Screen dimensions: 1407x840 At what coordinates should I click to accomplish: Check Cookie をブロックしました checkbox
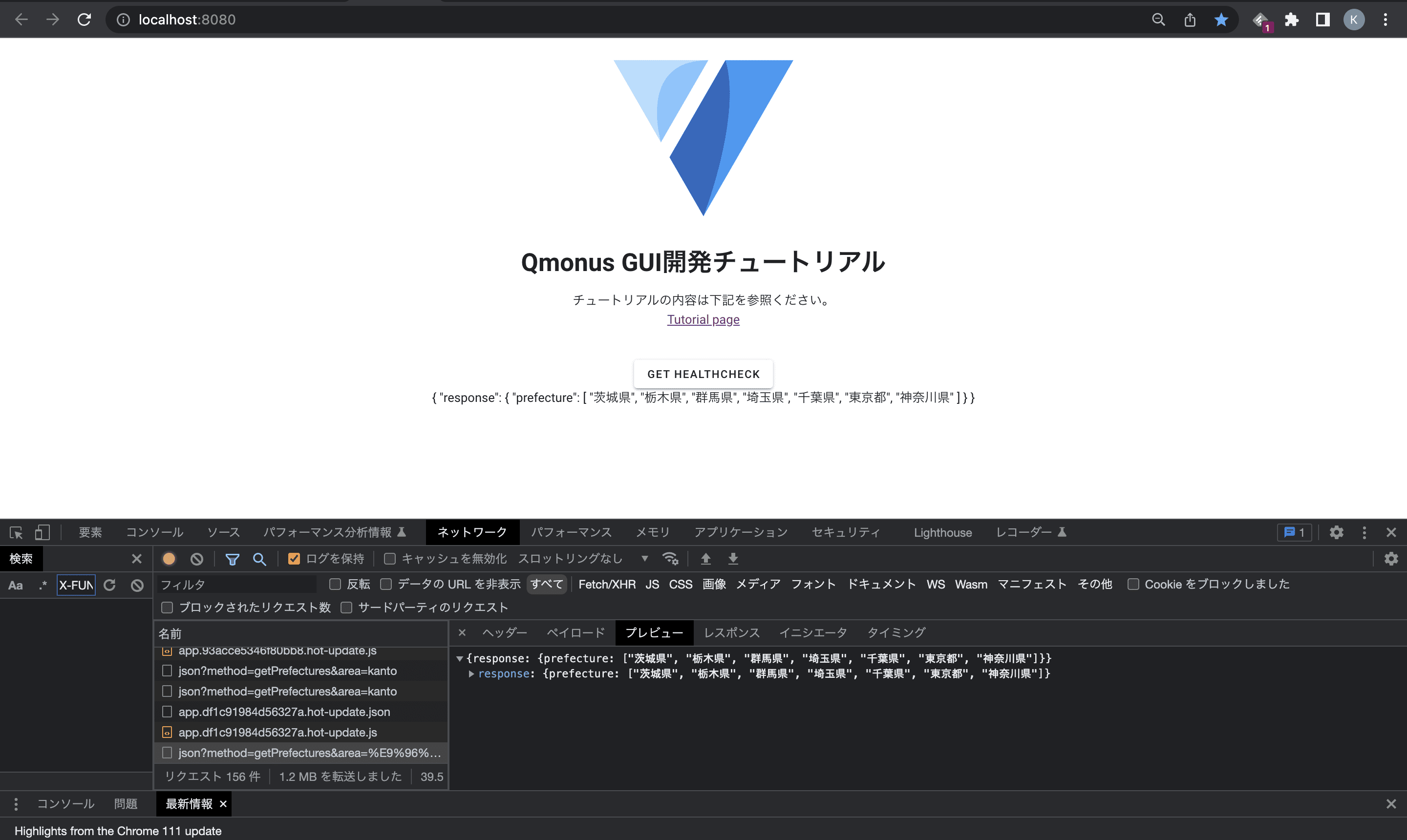[x=1133, y=585]
